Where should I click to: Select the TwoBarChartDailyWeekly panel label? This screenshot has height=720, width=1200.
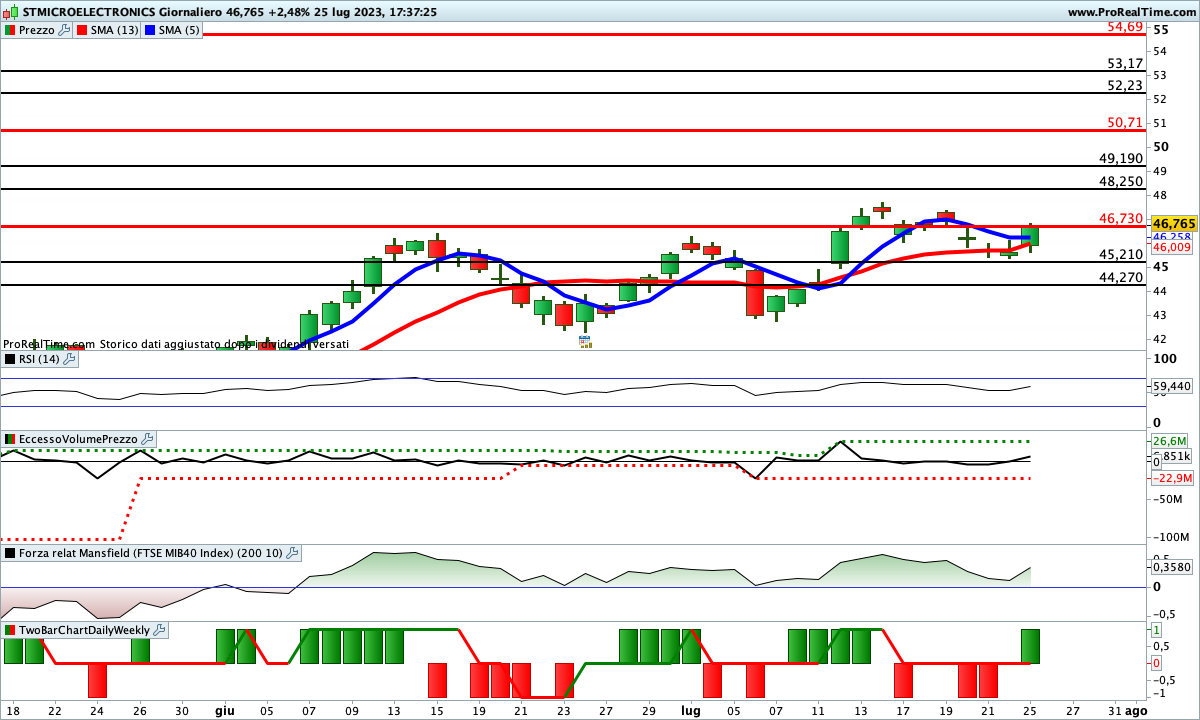click(84, 630)
